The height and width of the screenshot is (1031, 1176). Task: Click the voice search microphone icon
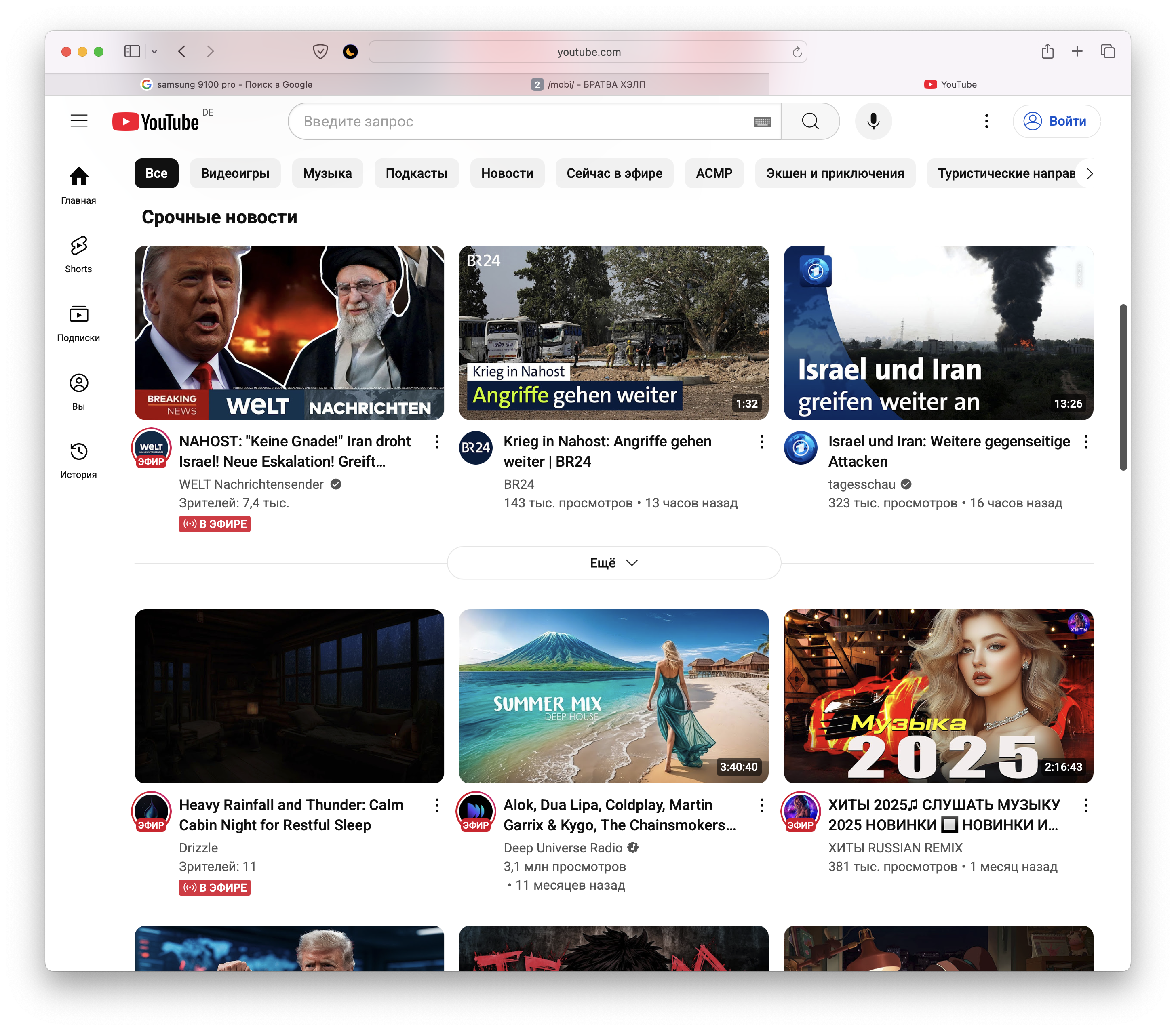pos(873,121)
